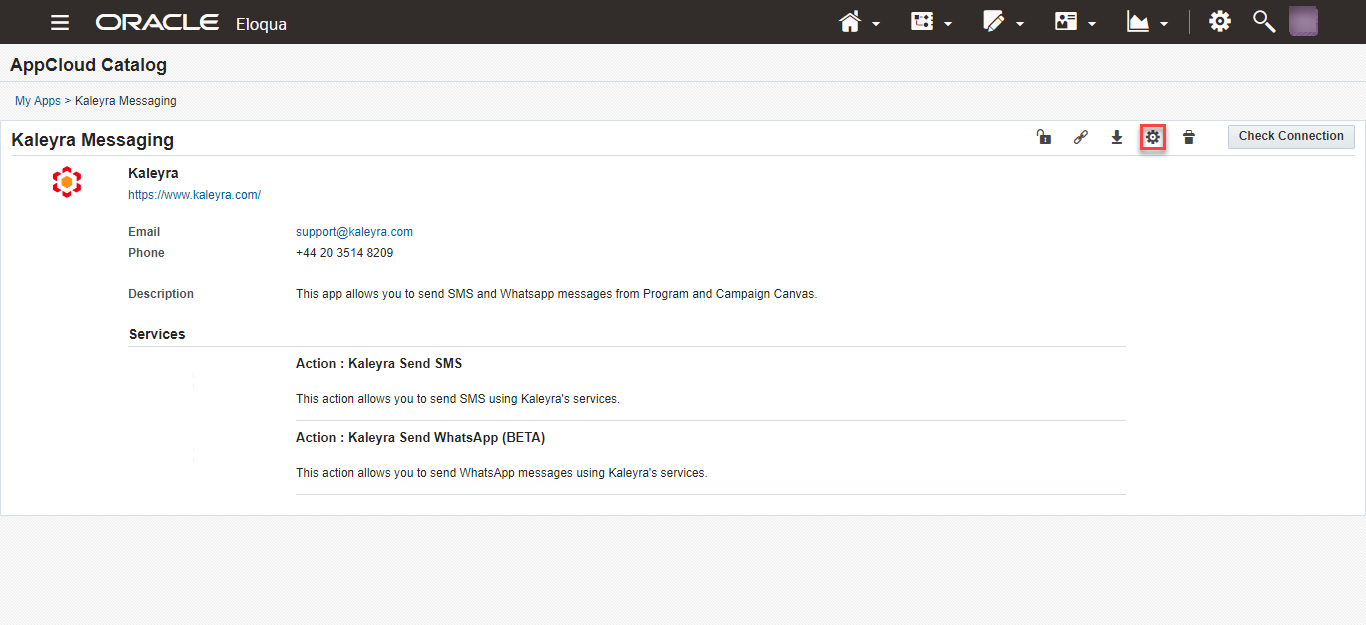Viewport: 1366px width, 625px height.
Task: Open Kaleyra app configure gear icon
Action: (1153, 137)
